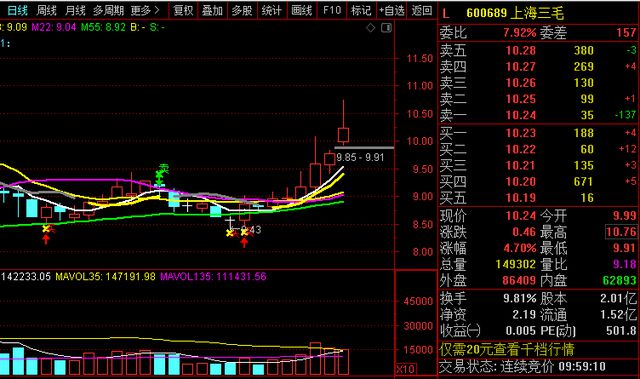Open the 统计 statistics tool
Screen dimensions: 640x379
coord(272,10)
